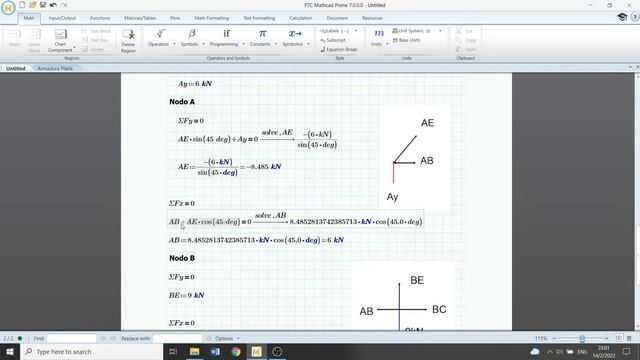640x360 pixels.
Task: Expand the Symbolics dropdown arrow
Action: 308,44
